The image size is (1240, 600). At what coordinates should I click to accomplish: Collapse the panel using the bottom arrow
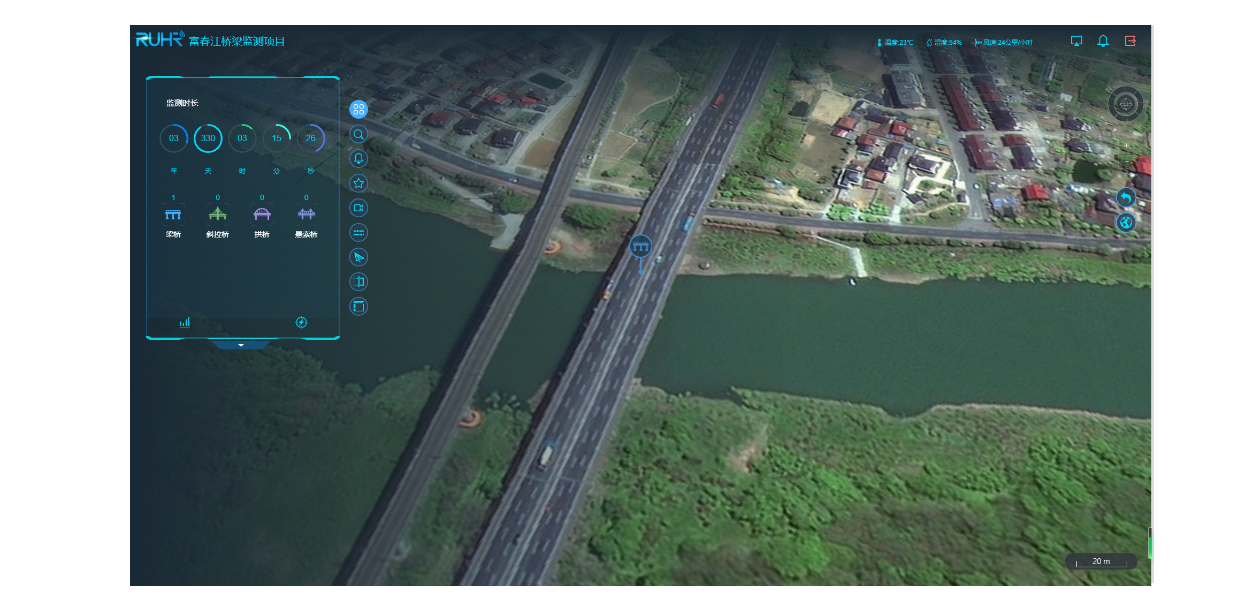tap(241, 344)
